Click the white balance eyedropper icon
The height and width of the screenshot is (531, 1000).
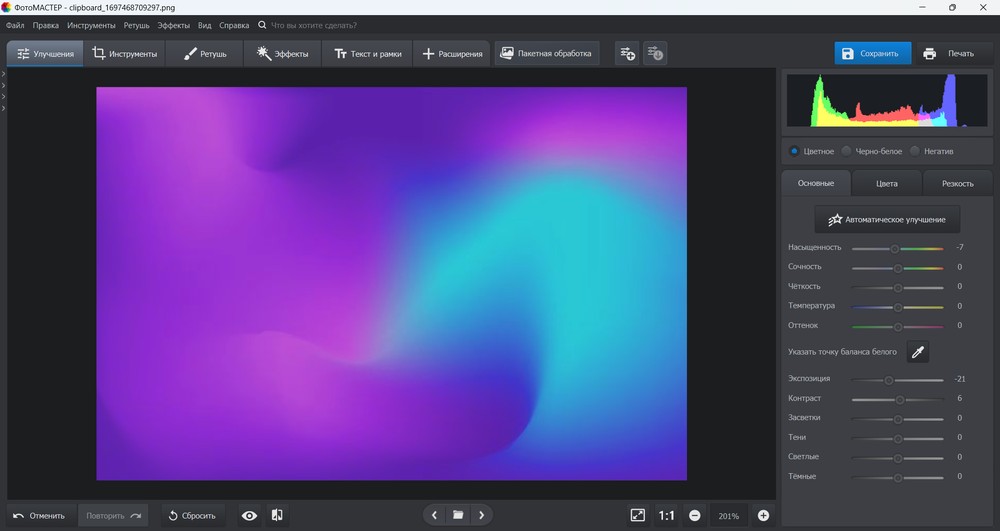pos(917,351)
